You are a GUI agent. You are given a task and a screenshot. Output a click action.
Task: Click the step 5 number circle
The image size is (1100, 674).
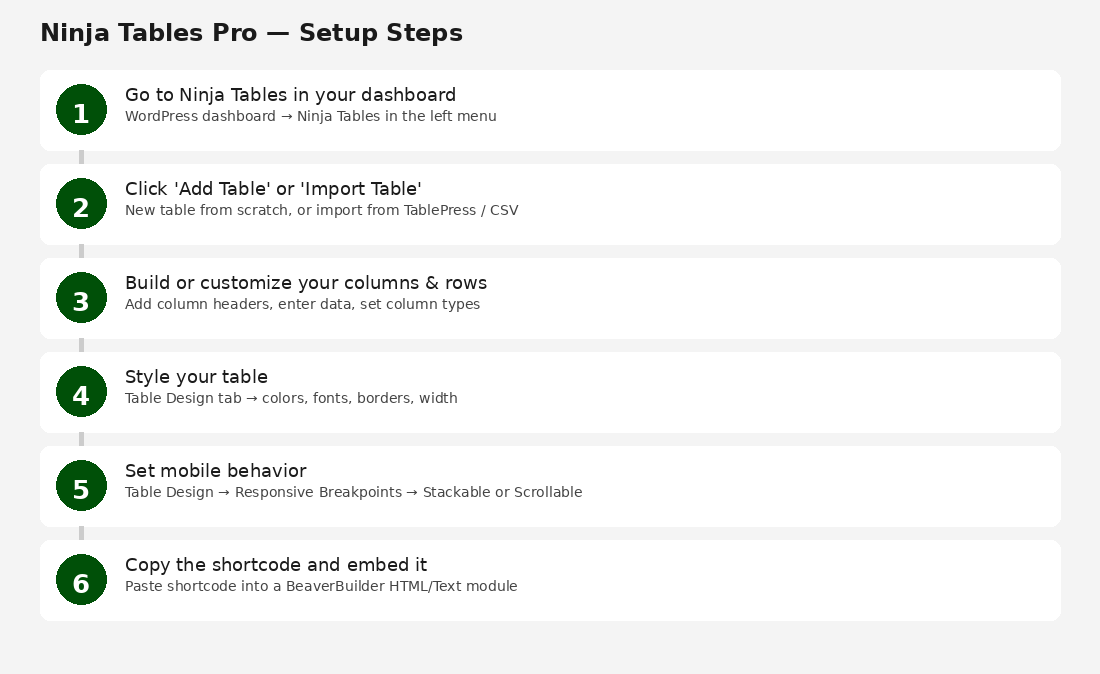pos(81,486)
